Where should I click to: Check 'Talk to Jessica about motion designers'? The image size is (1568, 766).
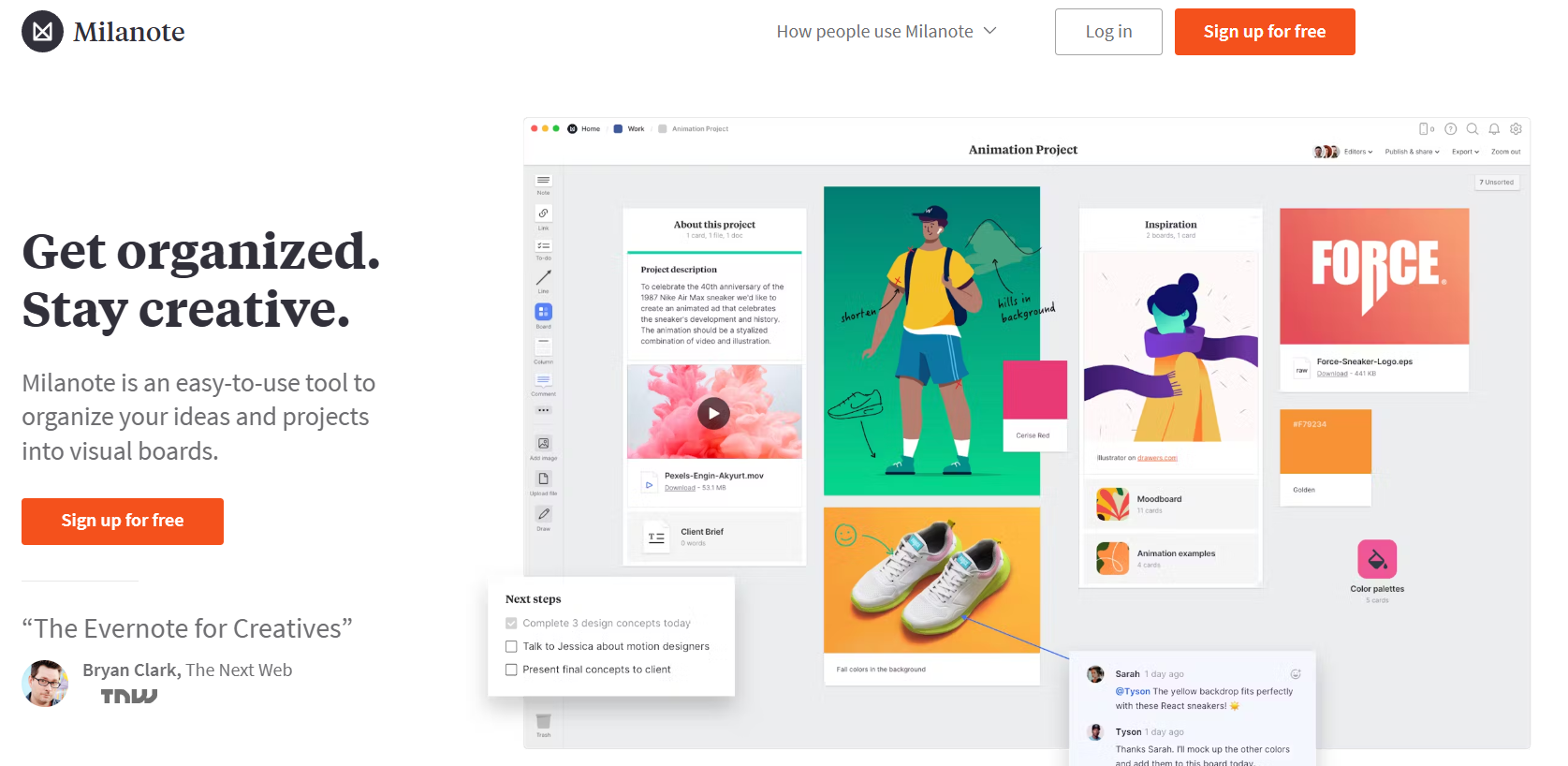click(511, 647)
